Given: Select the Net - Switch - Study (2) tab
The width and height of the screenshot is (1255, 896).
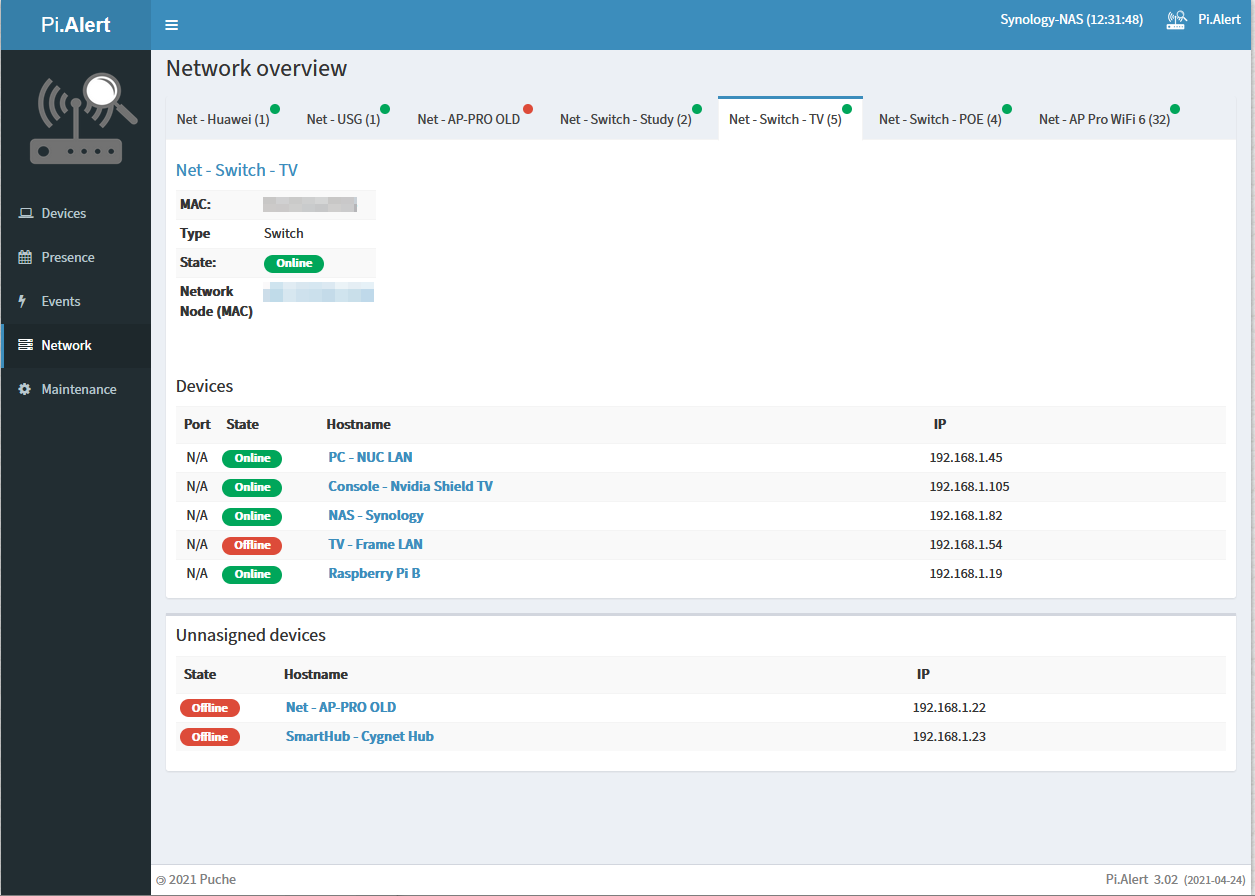Looking at the screenshot, I should pyautogui.click(x=625, y=120).
